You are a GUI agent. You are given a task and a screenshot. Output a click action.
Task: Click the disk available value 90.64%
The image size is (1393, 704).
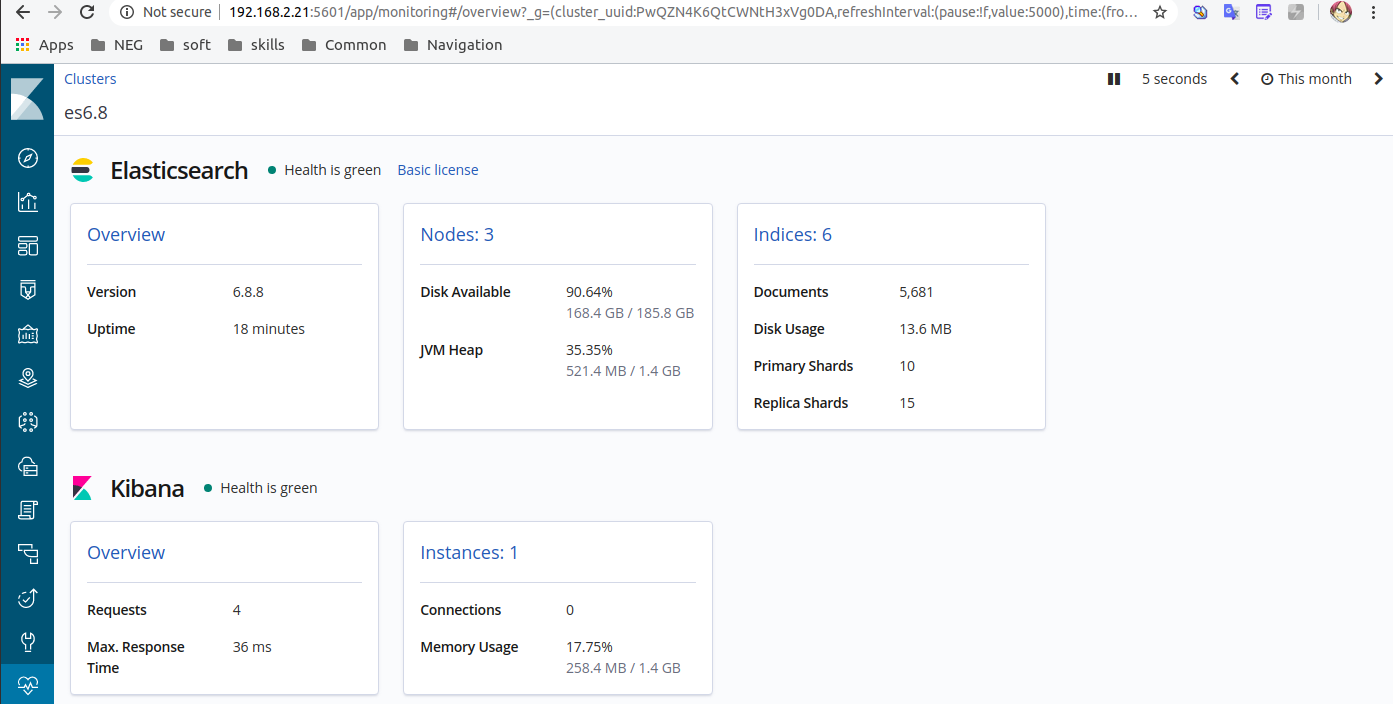(589, 292)
